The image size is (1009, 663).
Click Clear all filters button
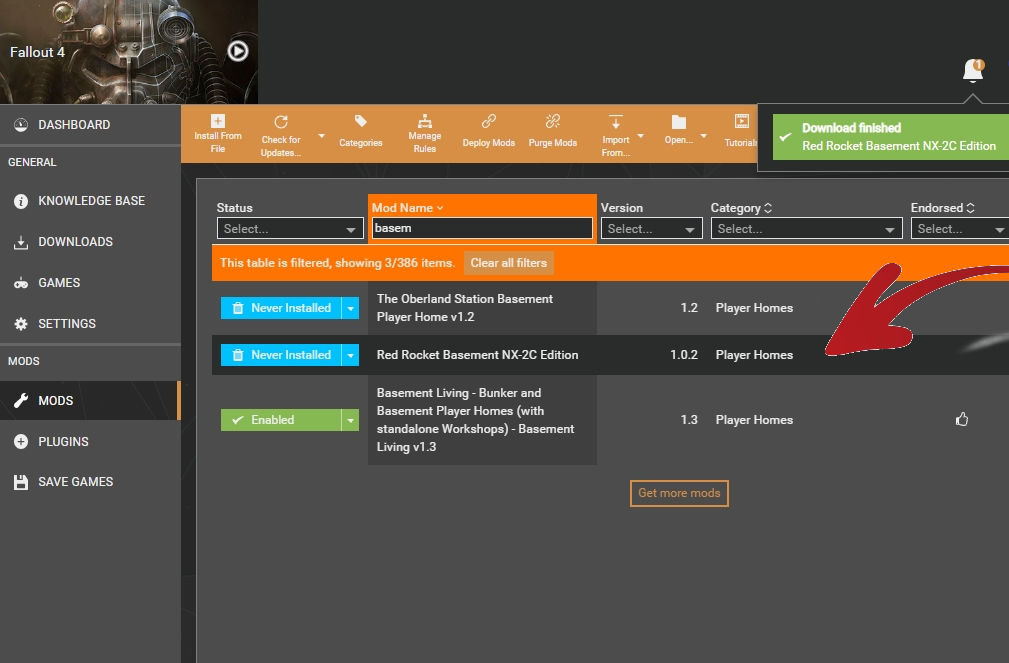click(508, 263)
